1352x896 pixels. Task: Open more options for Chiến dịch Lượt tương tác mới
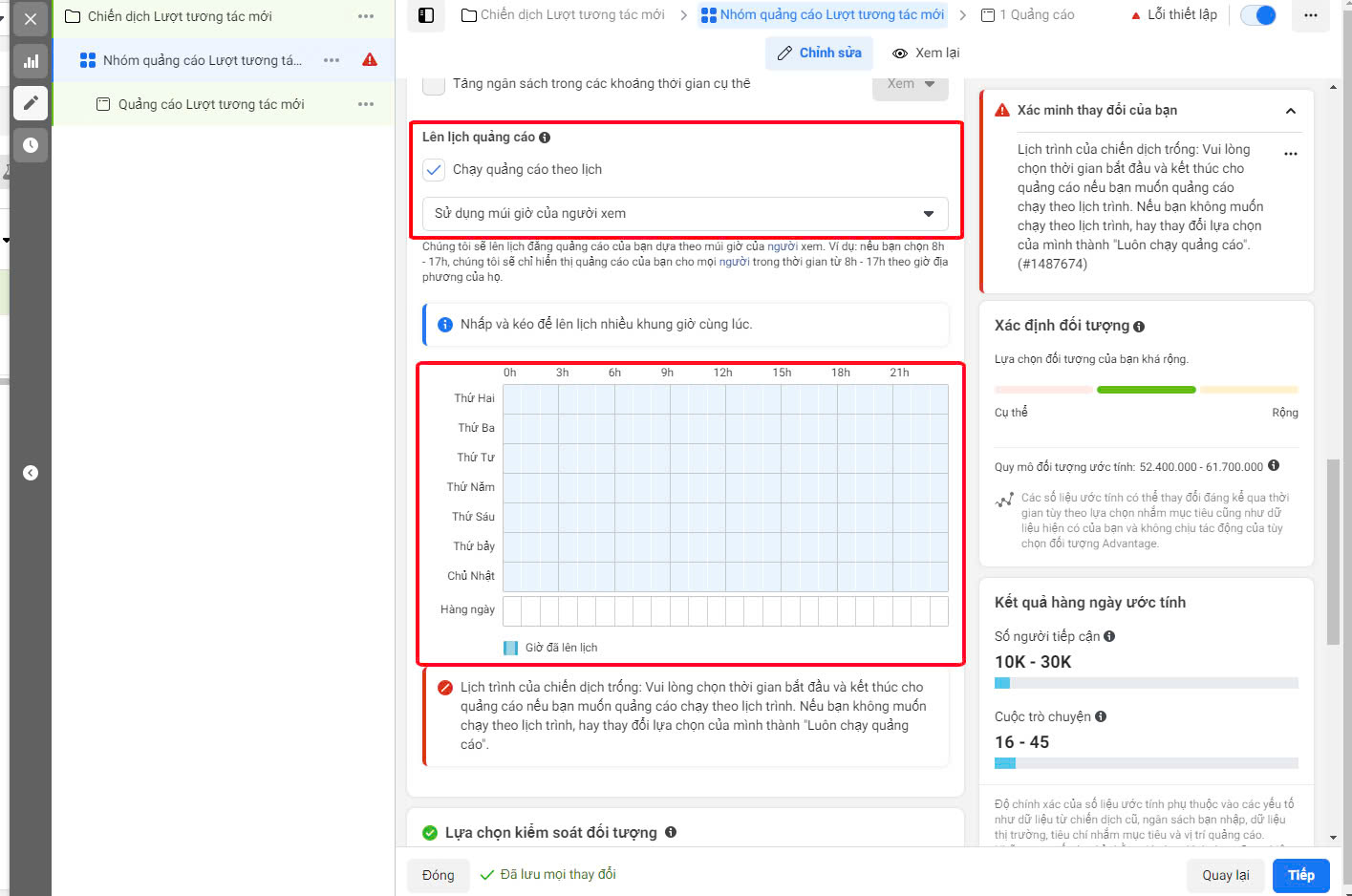366,16
